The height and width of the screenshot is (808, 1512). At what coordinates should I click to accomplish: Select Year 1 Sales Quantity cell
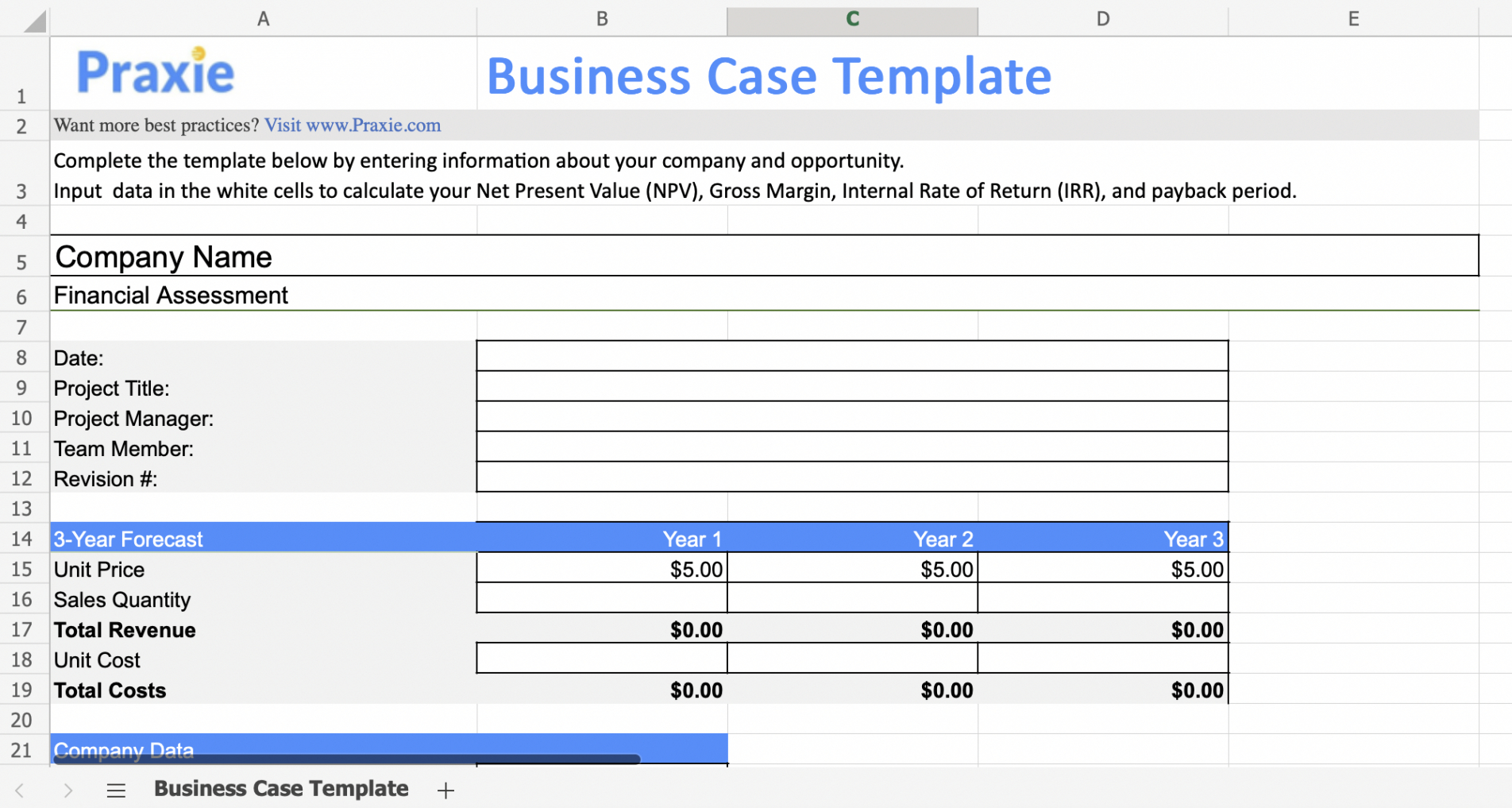click(x=602, y=598)
